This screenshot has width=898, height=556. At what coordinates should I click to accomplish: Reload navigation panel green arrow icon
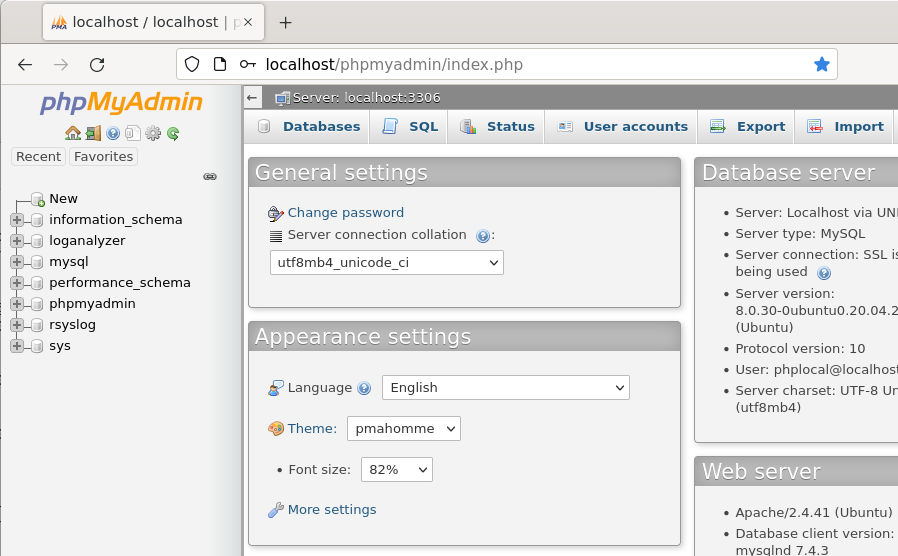pos(173,133)
